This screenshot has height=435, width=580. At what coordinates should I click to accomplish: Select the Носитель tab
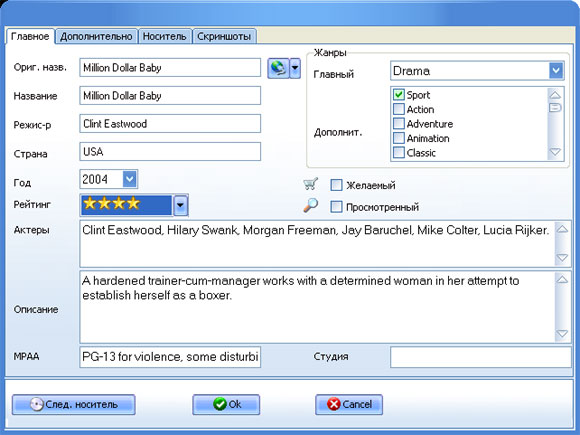coord(165,36)
